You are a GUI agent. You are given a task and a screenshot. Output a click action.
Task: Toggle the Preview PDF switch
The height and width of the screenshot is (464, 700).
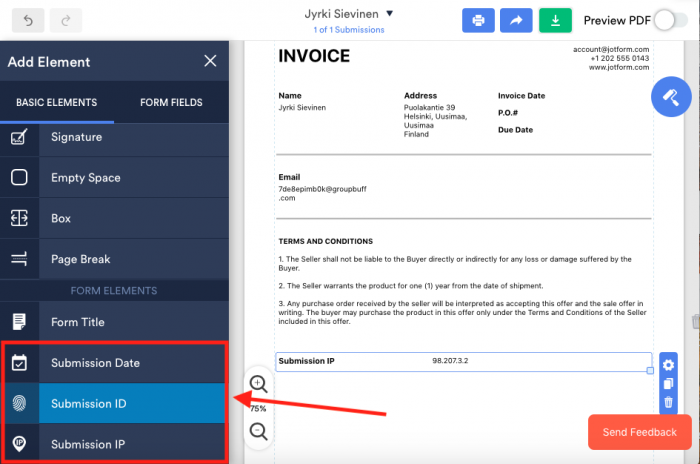click(671, 21)
